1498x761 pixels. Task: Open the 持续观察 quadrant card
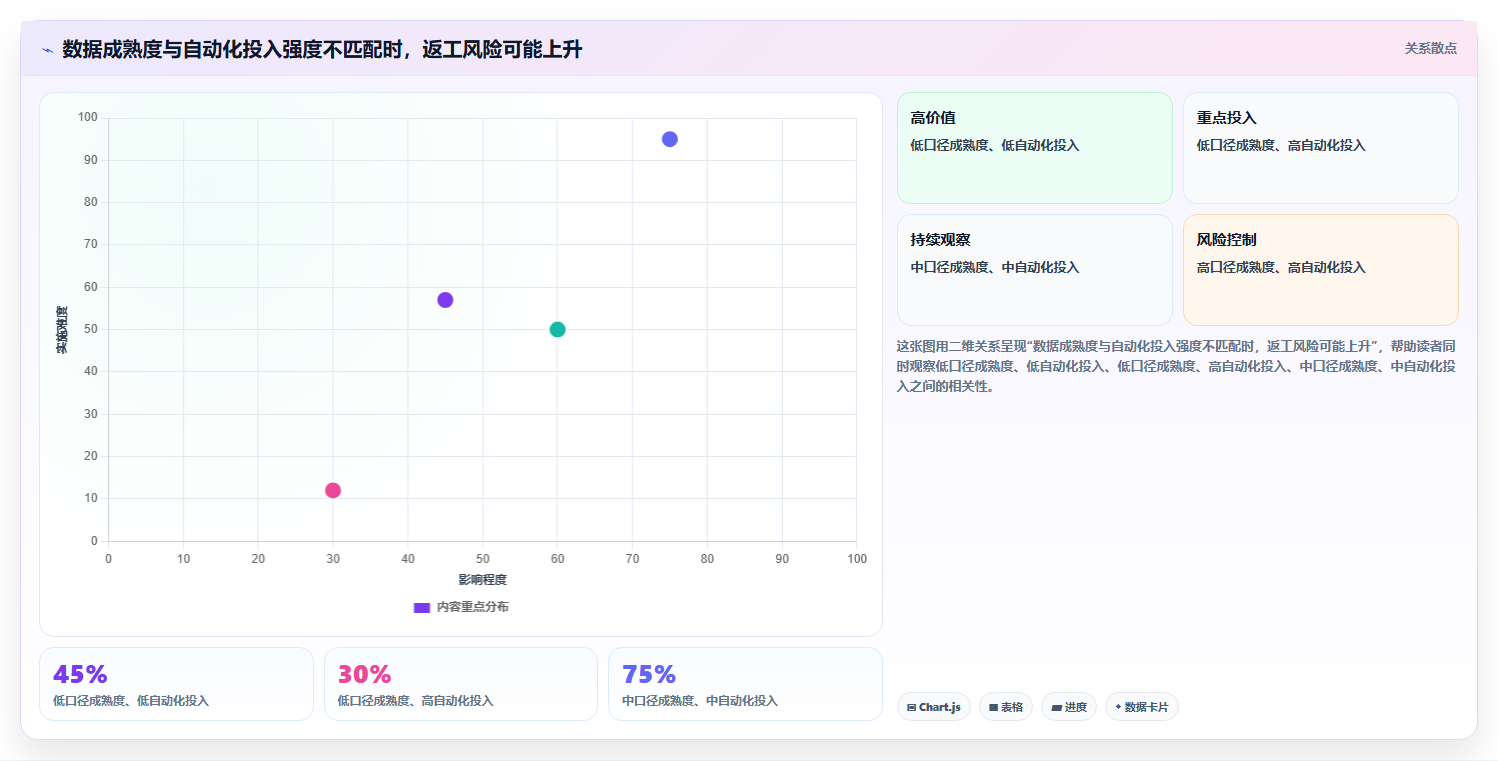tap(1034, 270)
